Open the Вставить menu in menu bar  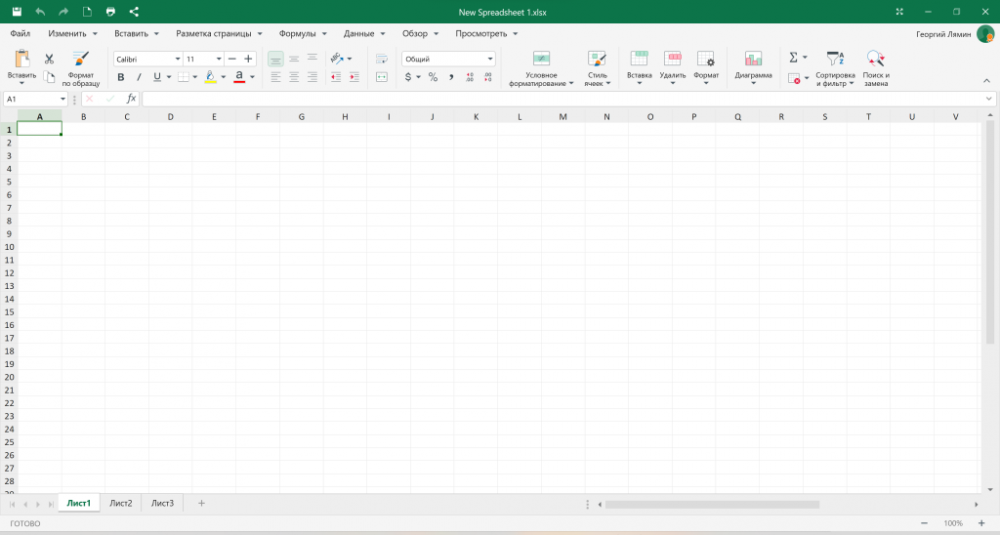tap(136, 33)
